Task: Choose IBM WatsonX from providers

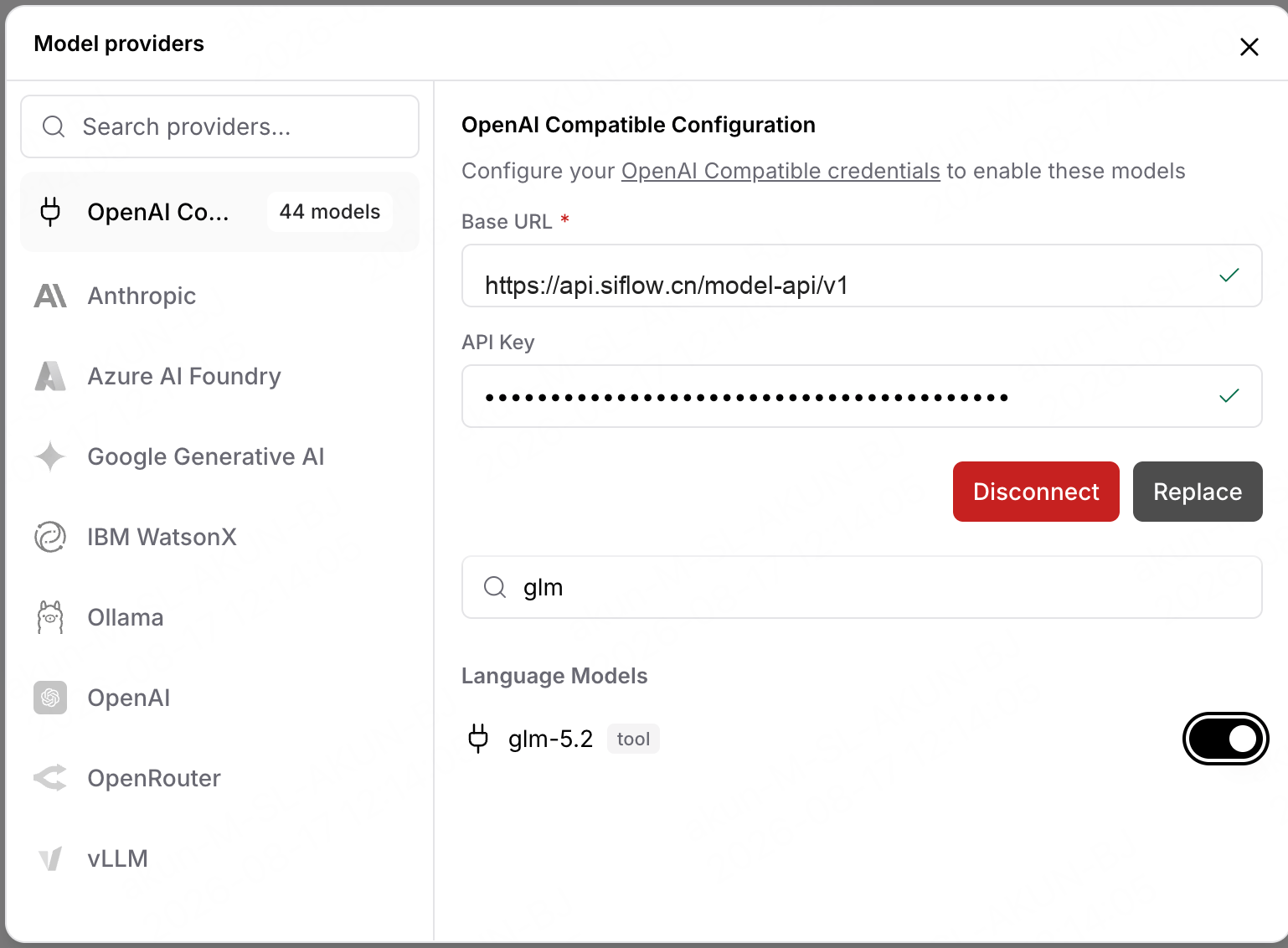Action: (x=219, y=537)
